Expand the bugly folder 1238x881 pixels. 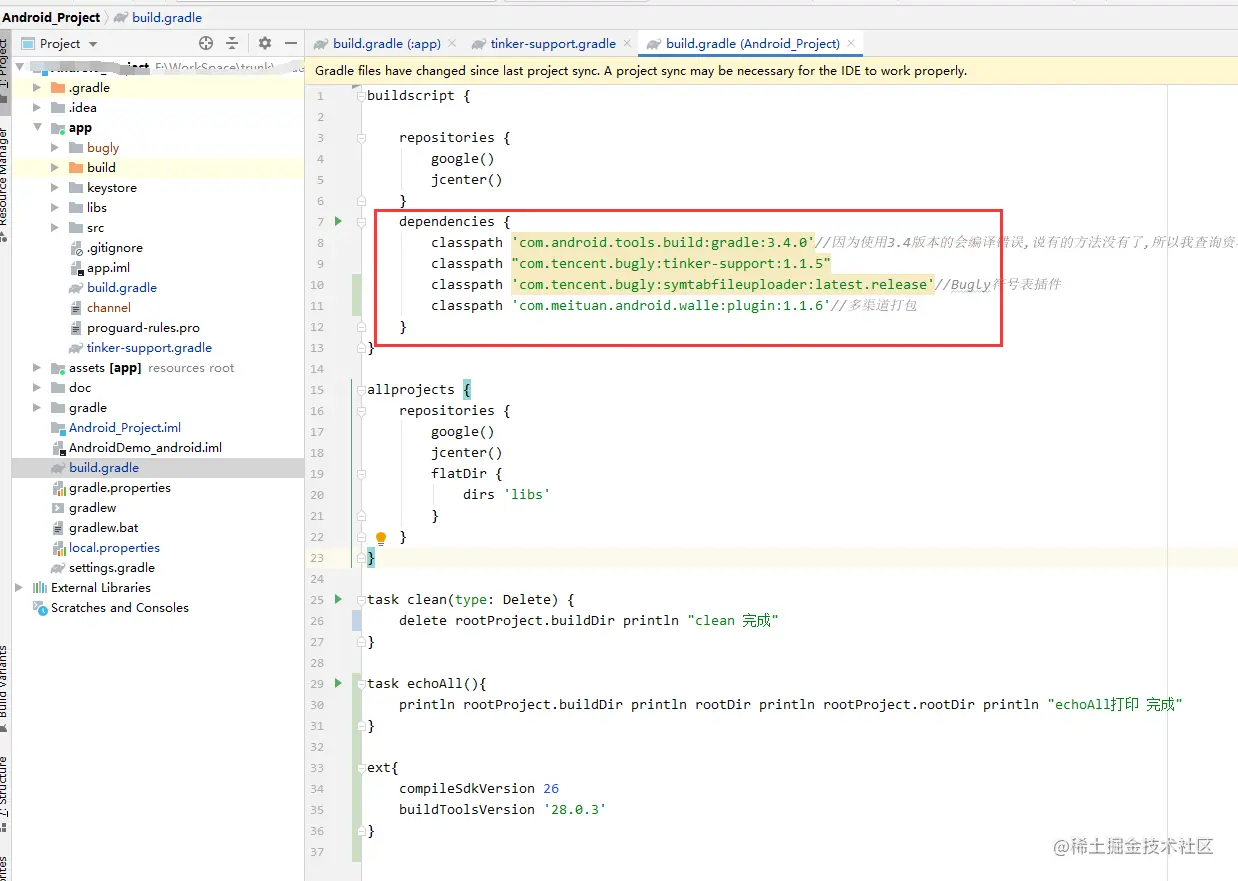tap(56, 148)
